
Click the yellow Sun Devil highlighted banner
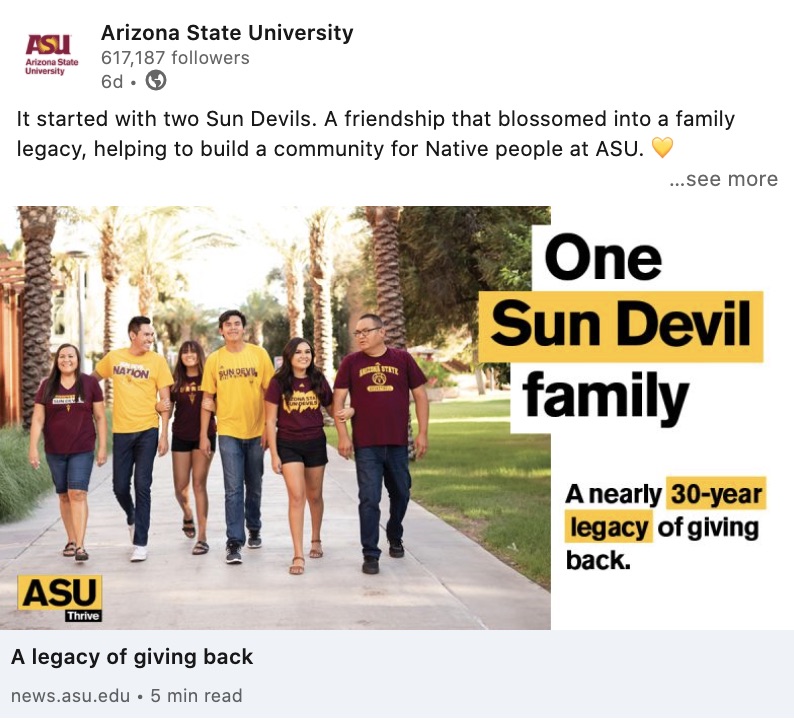coord(621,327)
